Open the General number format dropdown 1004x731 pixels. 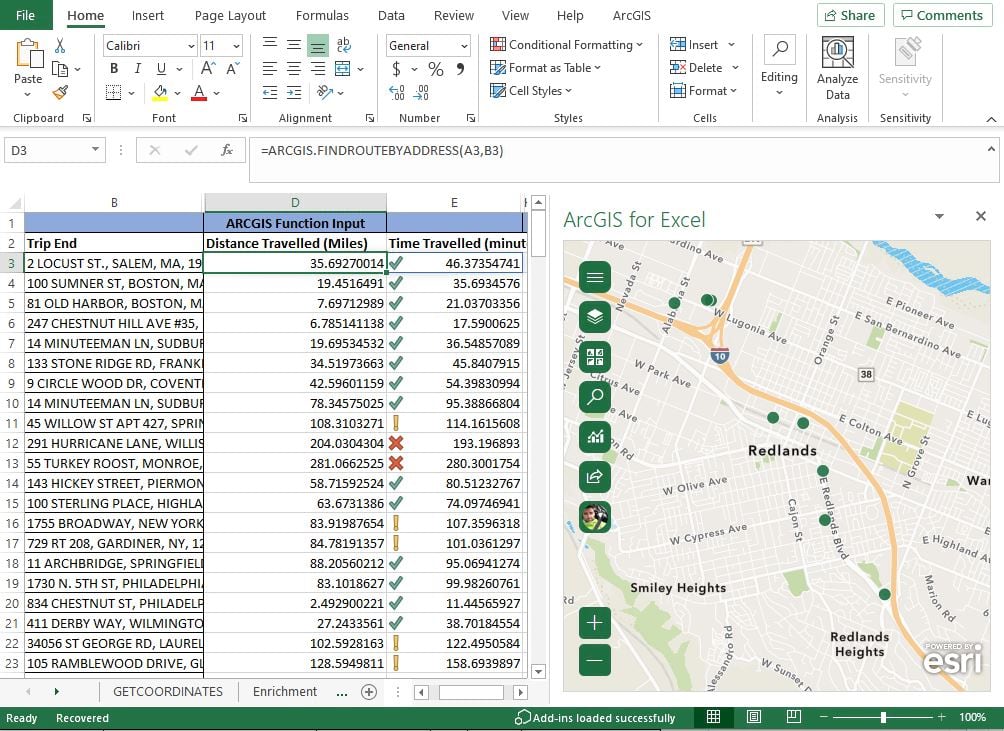pyautogui.click(x=464, y=46)
